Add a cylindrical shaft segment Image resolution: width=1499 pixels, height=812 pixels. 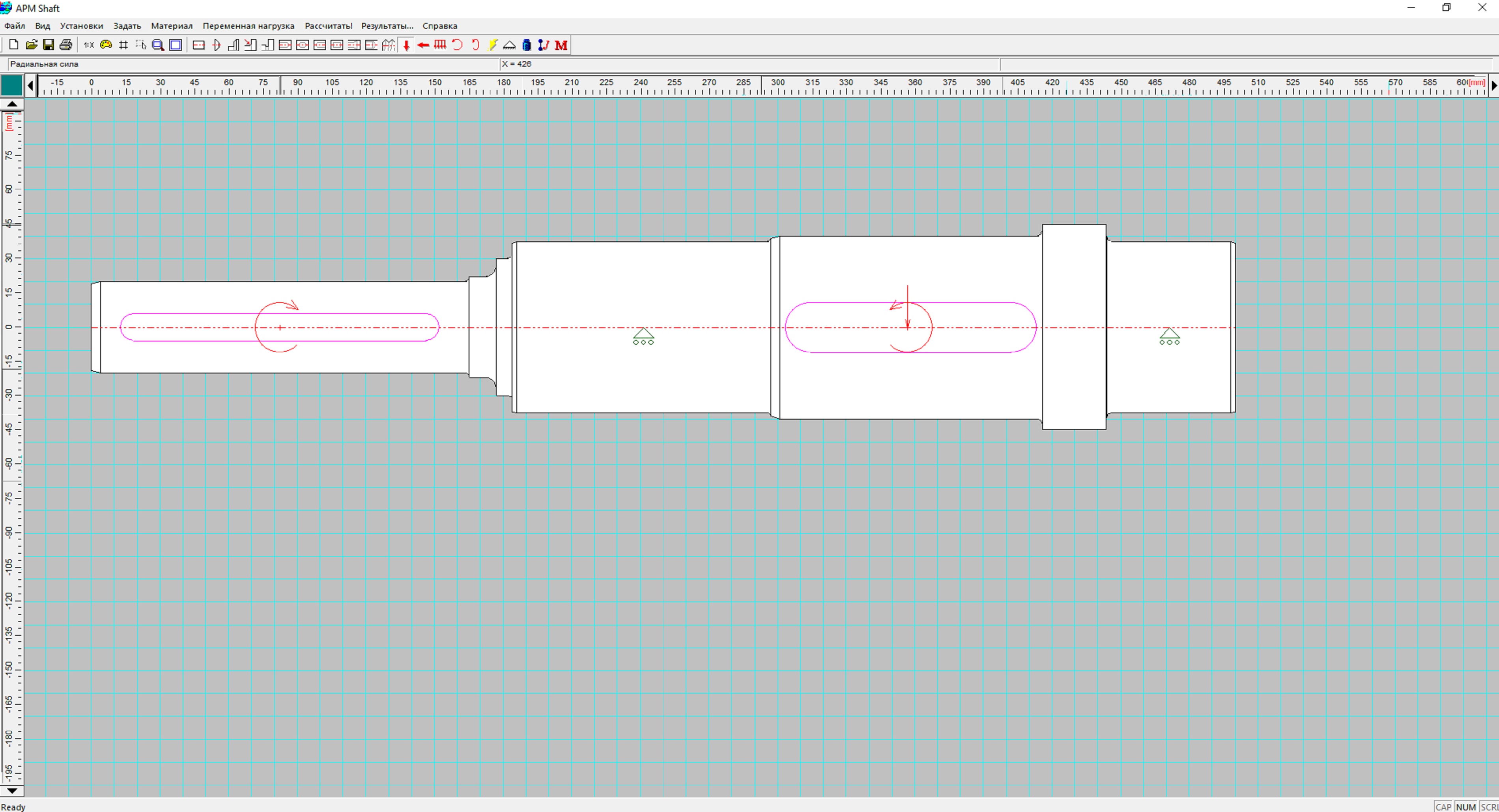click(198, 45)
